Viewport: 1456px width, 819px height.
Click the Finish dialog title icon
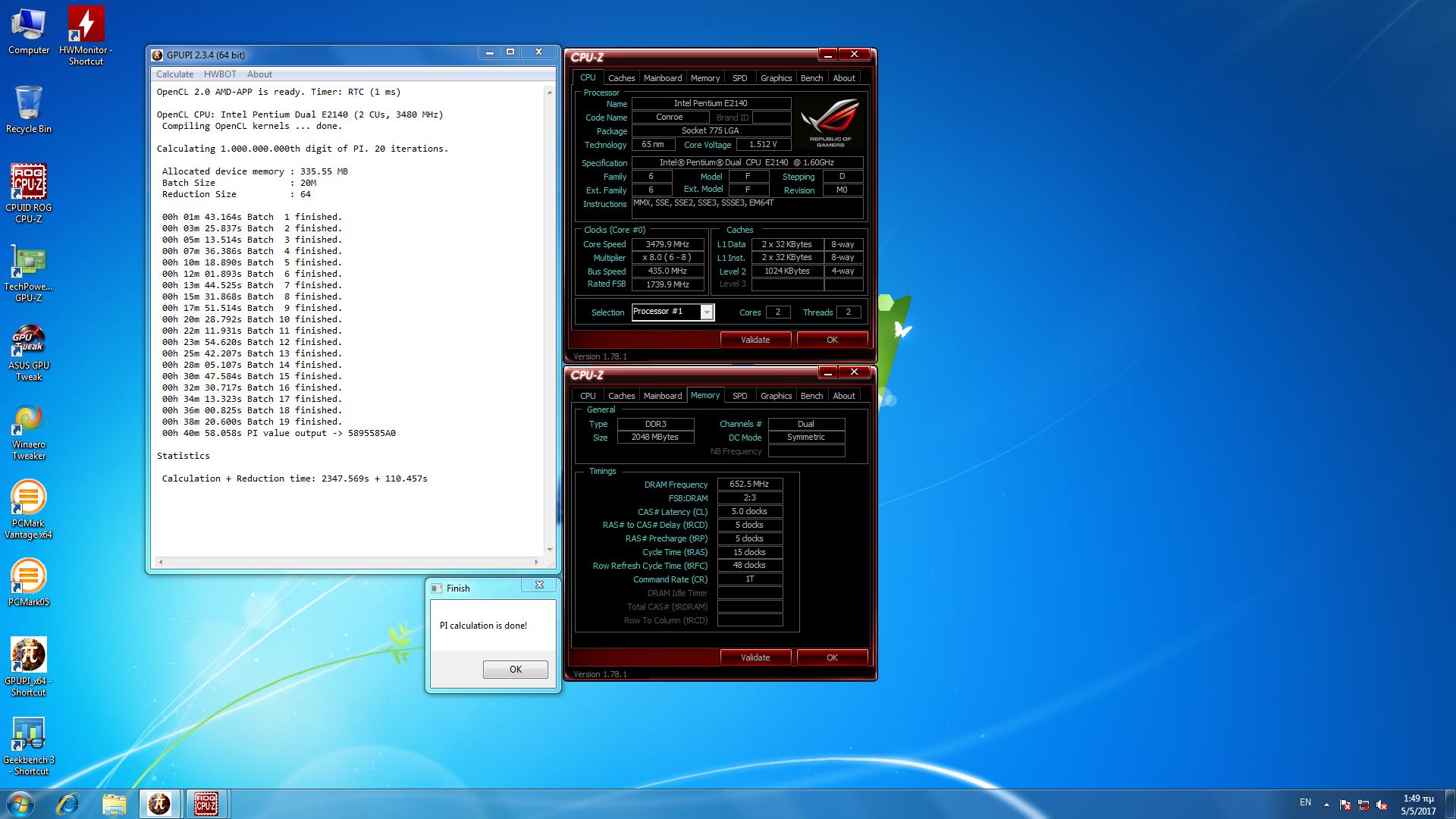tap(436, 588)
